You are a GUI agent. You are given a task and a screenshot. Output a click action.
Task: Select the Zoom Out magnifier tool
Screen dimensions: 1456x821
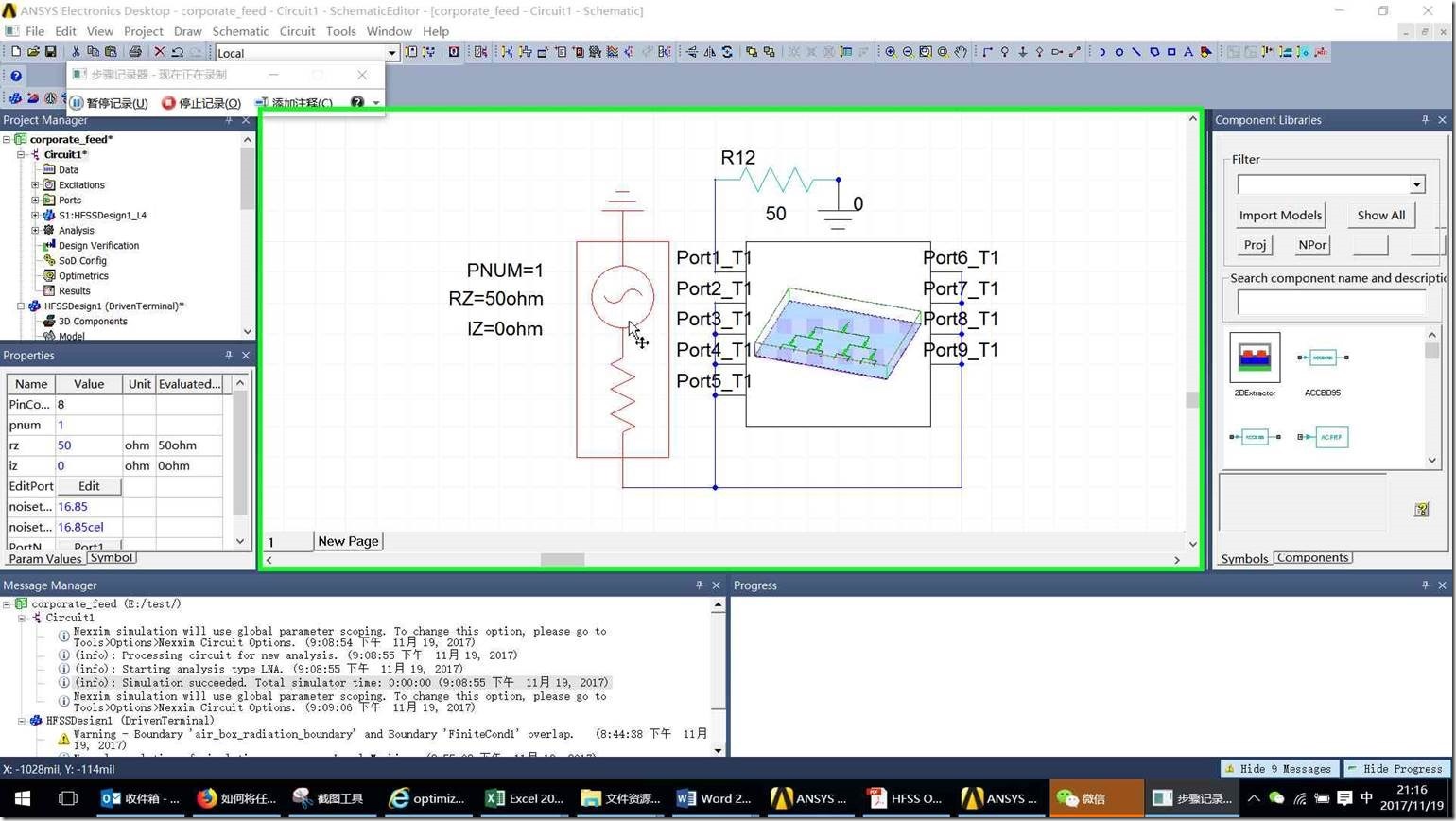pos(908,52)
